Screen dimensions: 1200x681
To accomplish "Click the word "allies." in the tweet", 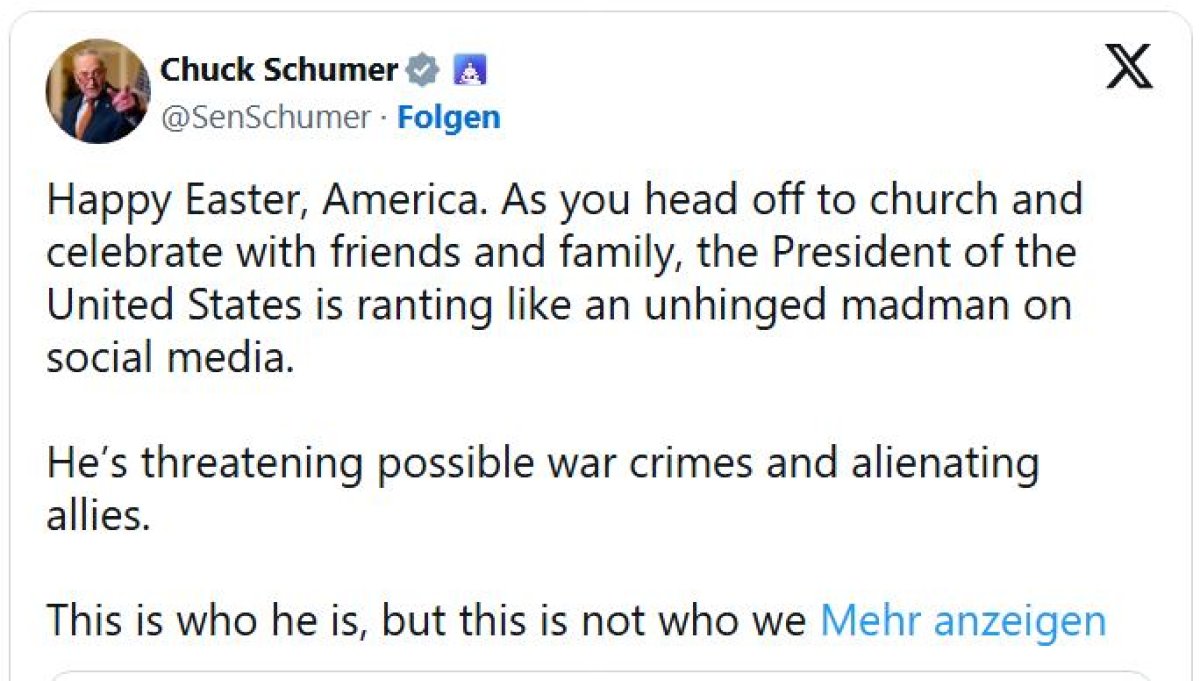I will [x=98, y=516].
